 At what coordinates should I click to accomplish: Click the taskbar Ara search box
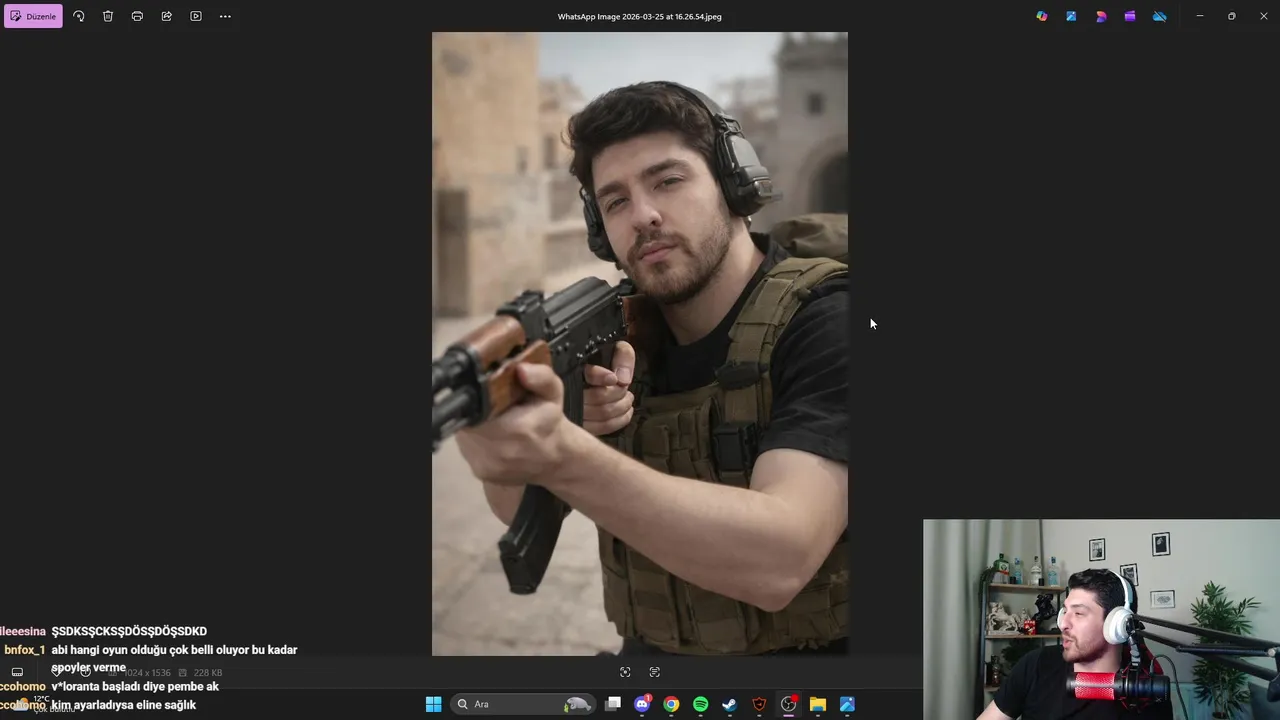(x=524, y=704)
